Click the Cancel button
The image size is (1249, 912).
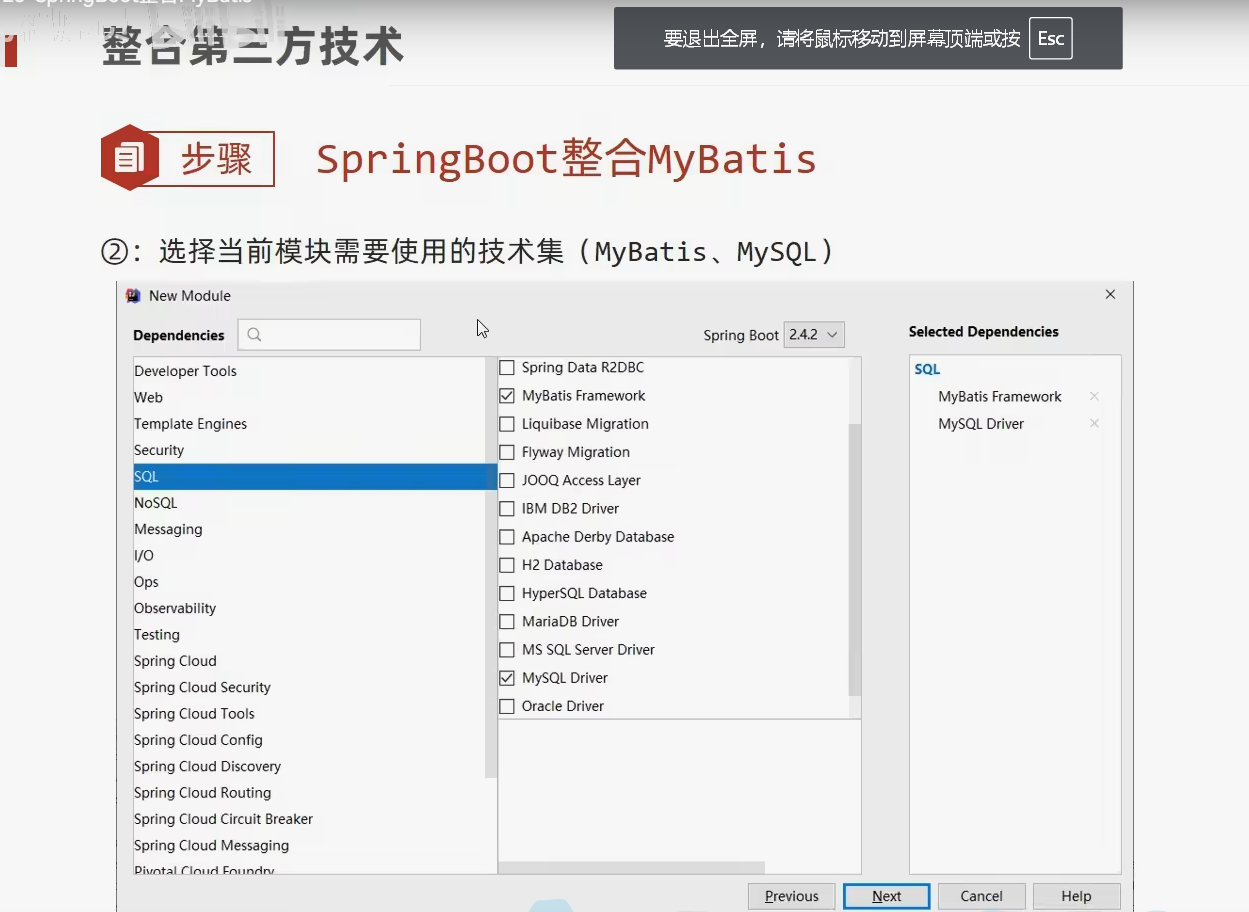[x=982, y=896]
